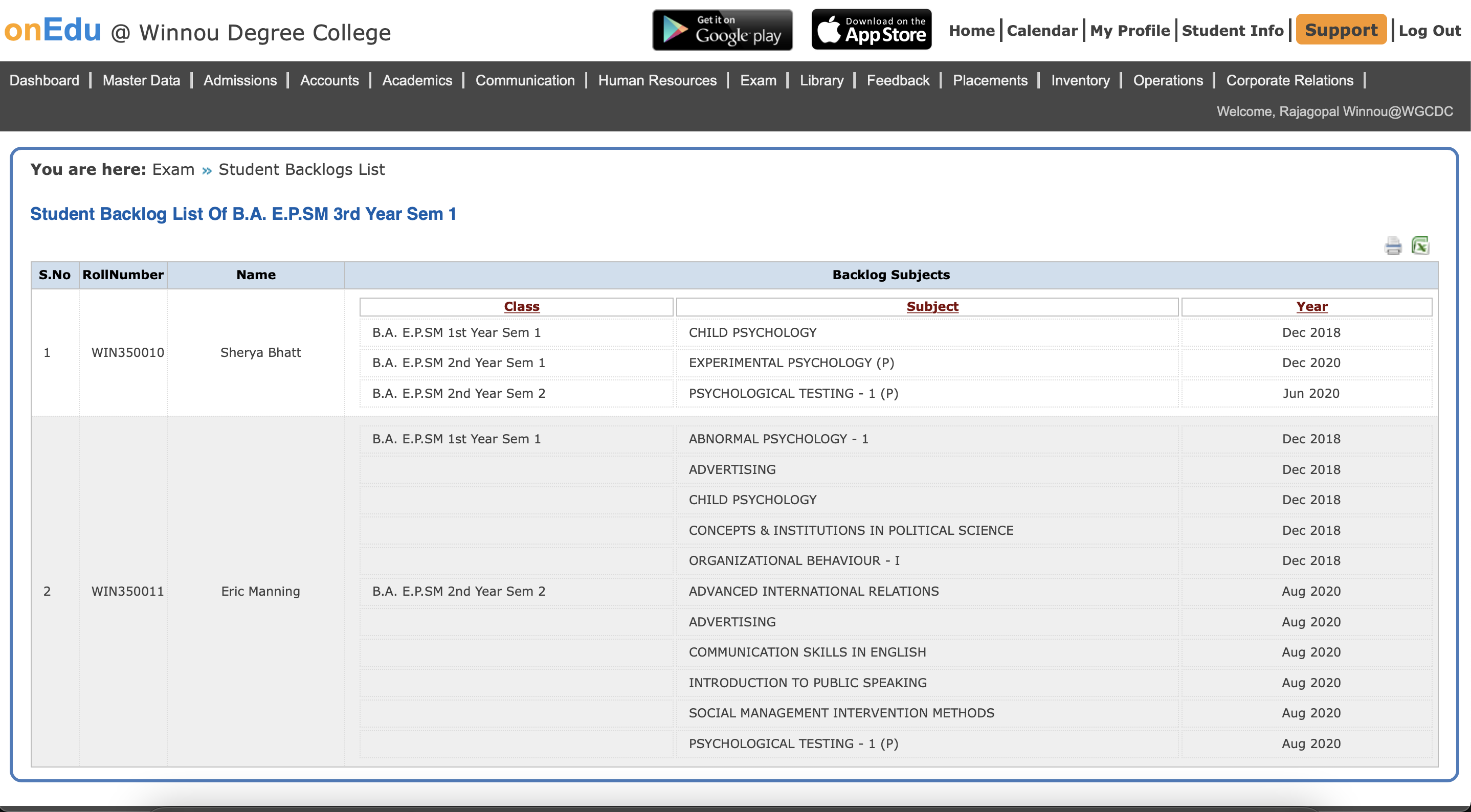Open the Master Data menu
This screenshot has height=812, width=1471.
(x=141, y=80)
